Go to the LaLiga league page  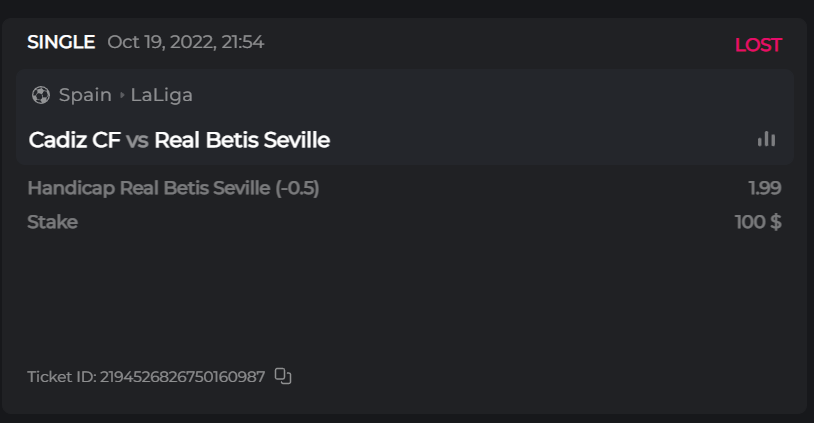162,95
